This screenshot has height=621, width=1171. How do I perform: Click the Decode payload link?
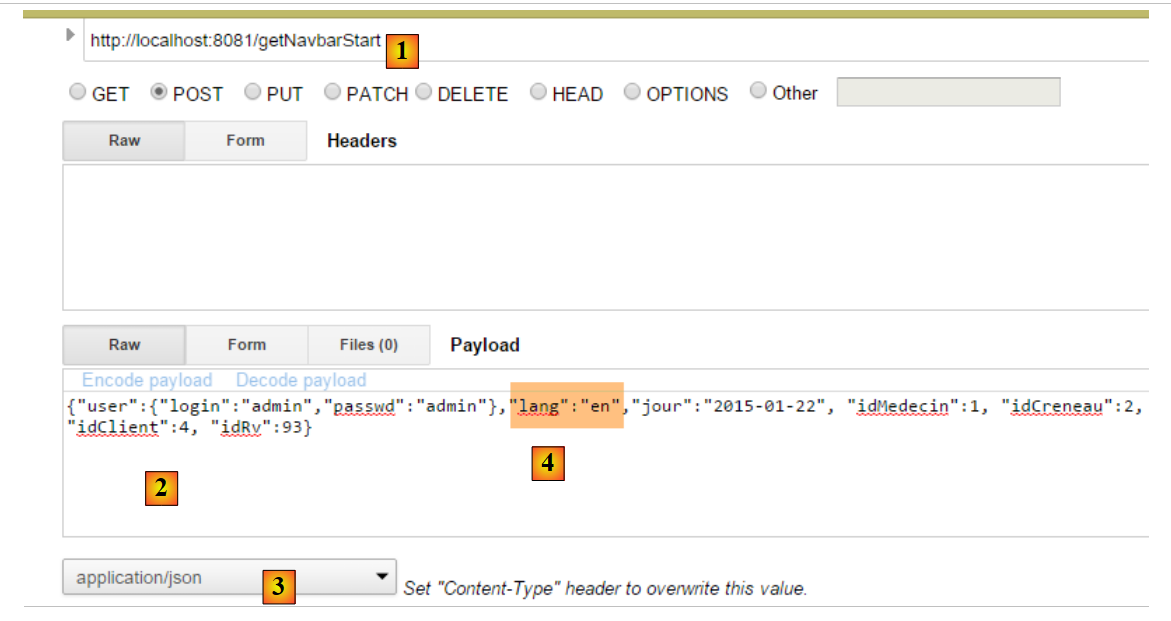tap(301, 380)
